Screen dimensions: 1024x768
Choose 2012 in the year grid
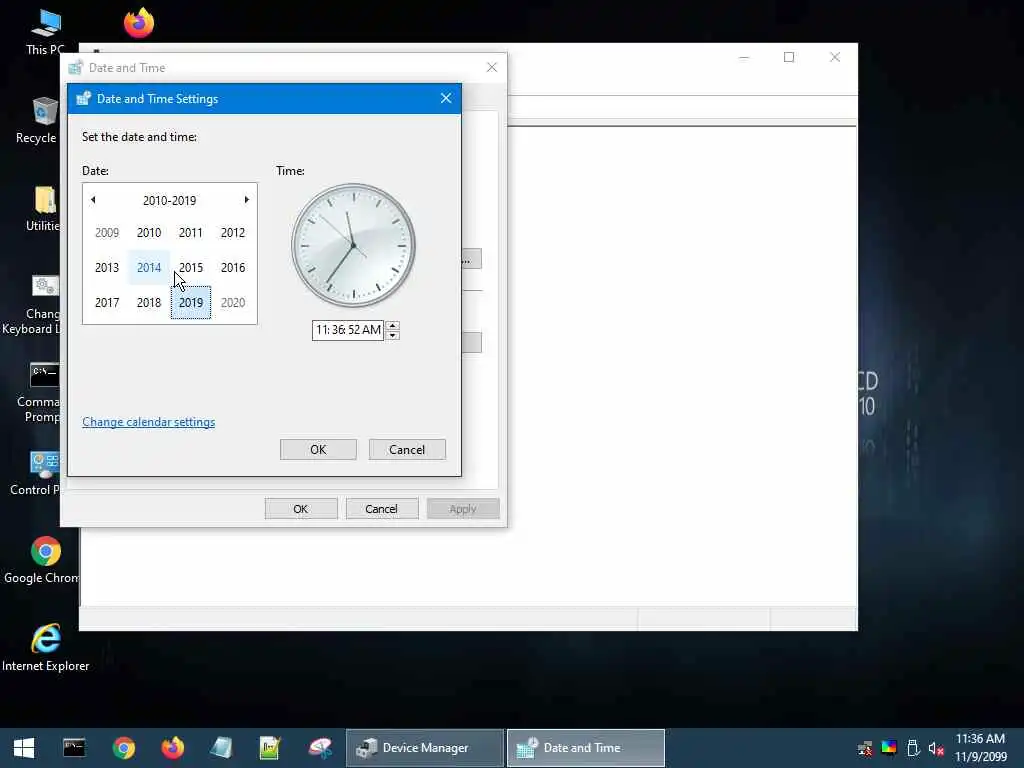click(232, 232)
